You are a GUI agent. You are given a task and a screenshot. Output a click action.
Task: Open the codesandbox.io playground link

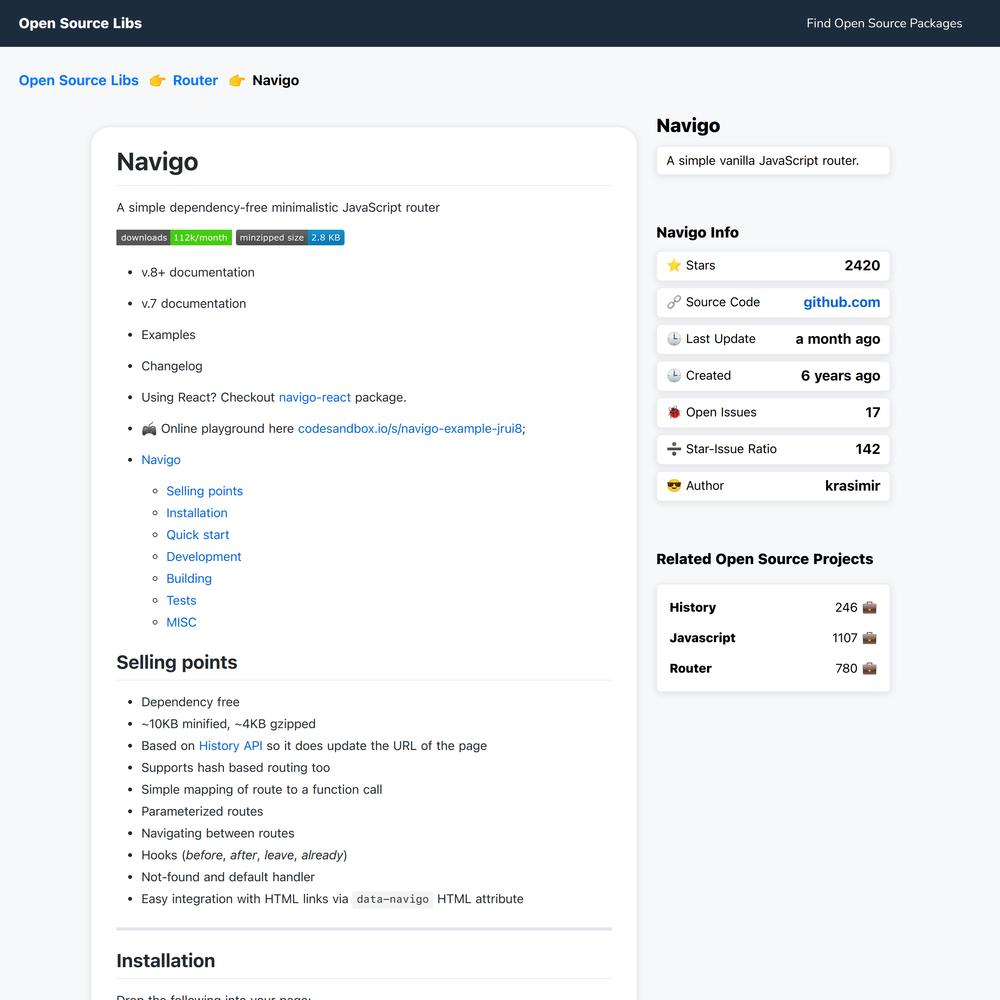pos(409,429)
